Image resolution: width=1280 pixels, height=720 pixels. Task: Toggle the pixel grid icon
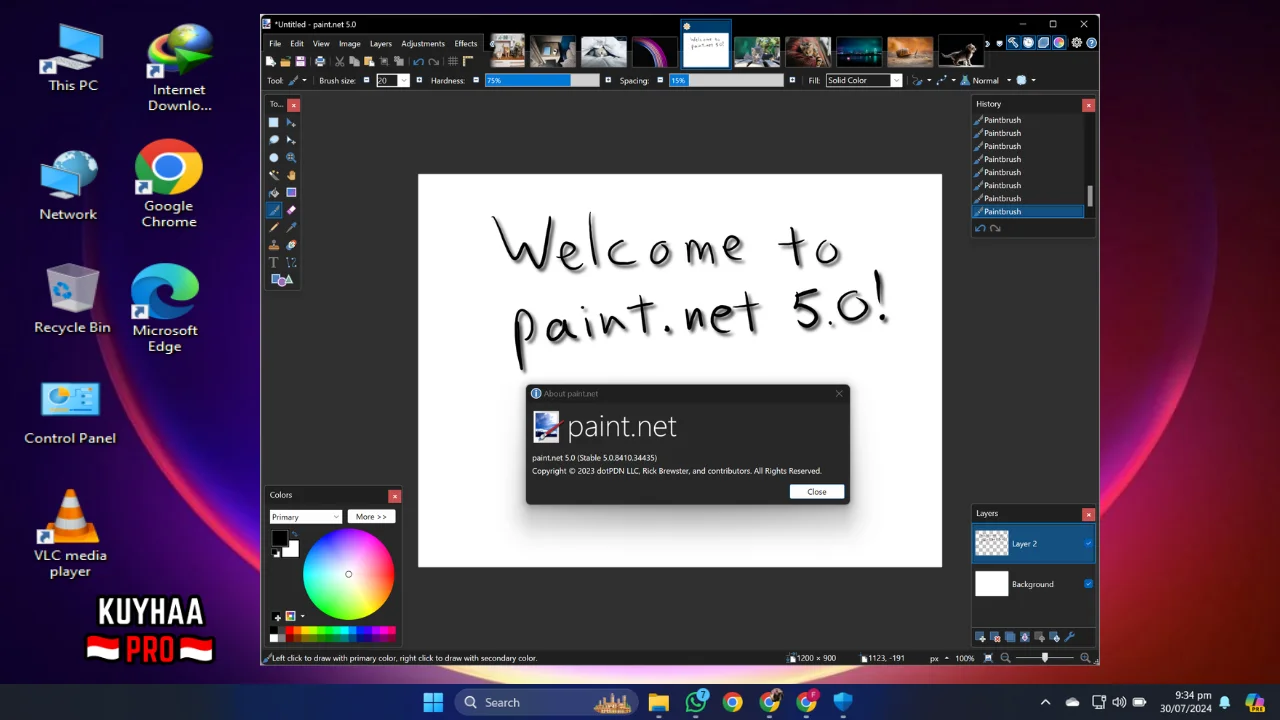click(452, 61)
